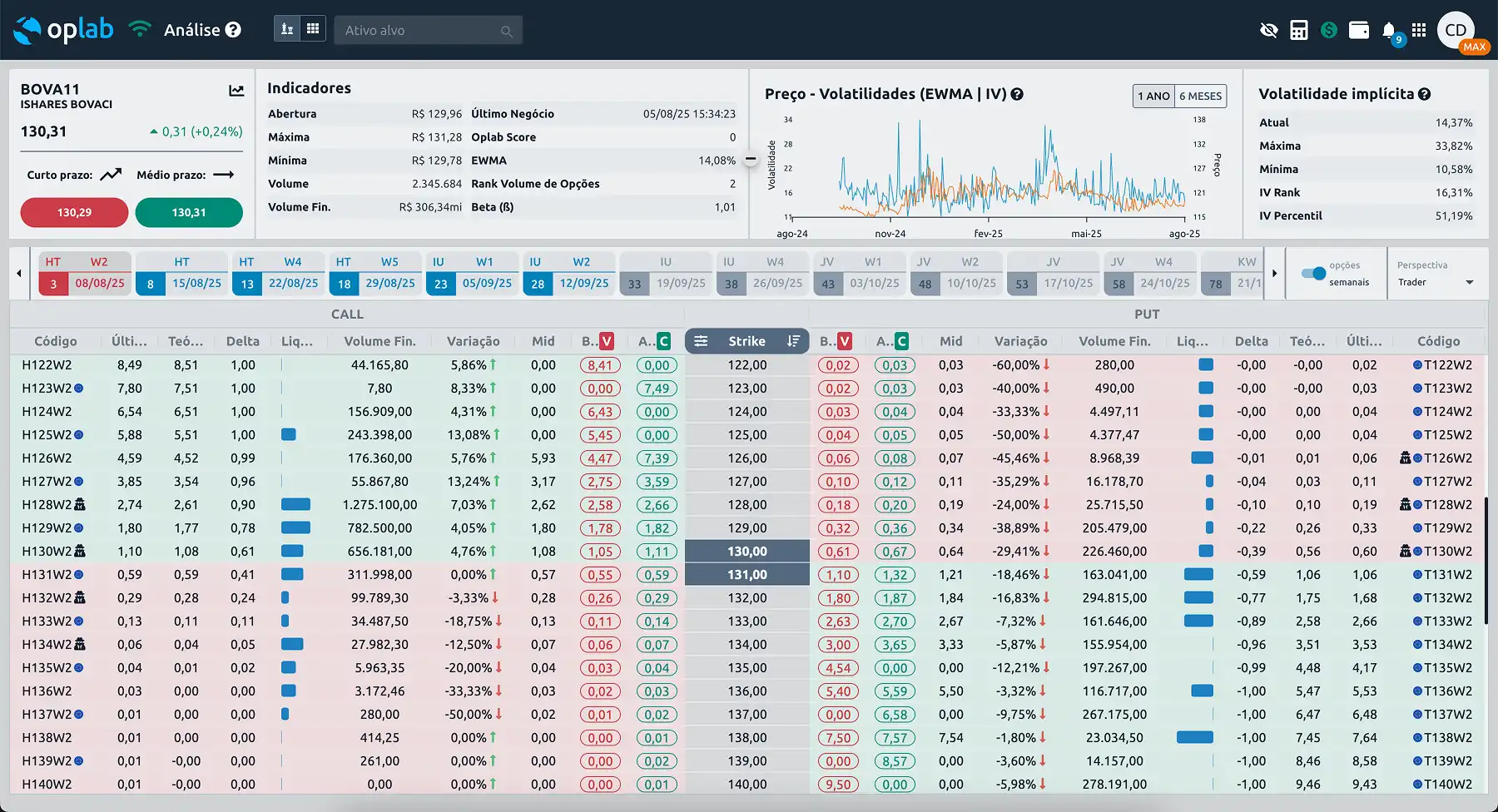This screenshot has width=1498, height=812.
Task: Open help for Volatilidade implícita
Action: [x=1424, y=94]
